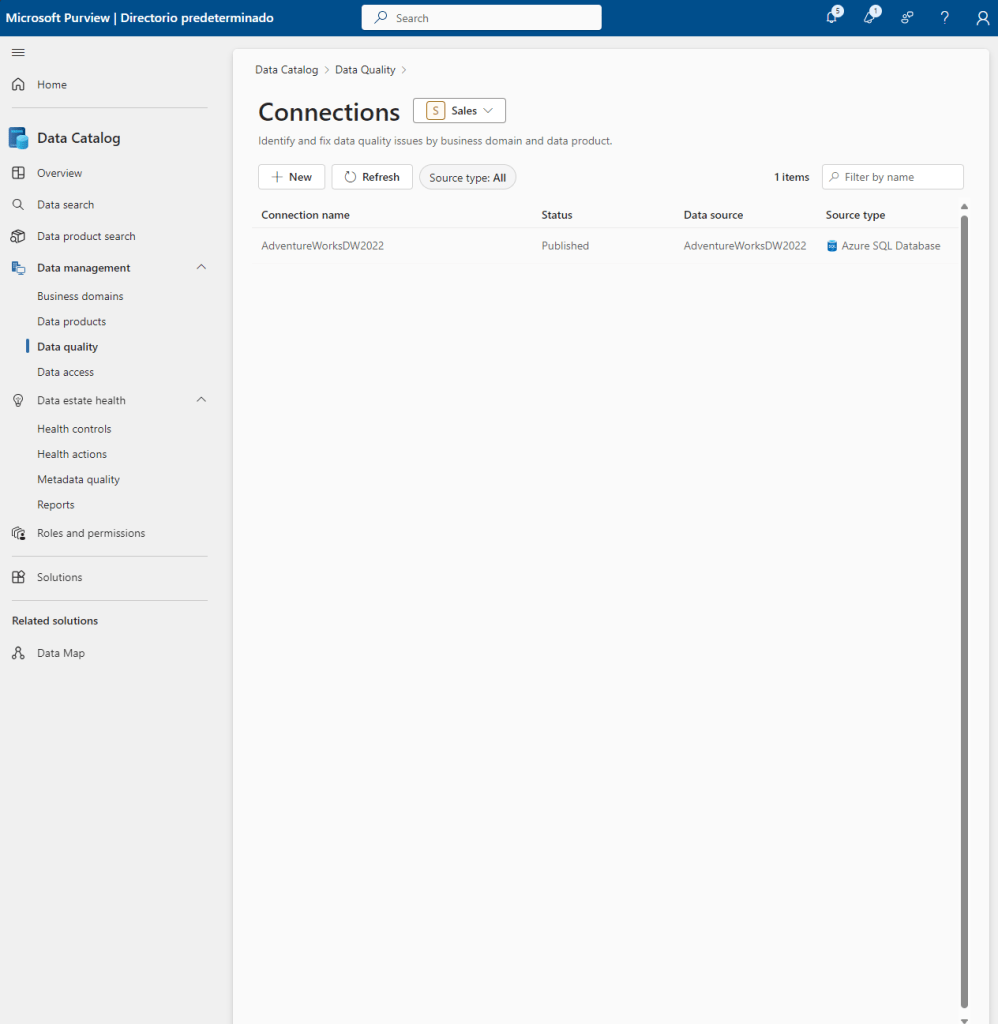
Task: Click the Solutions grid icon
Action: 18,577
